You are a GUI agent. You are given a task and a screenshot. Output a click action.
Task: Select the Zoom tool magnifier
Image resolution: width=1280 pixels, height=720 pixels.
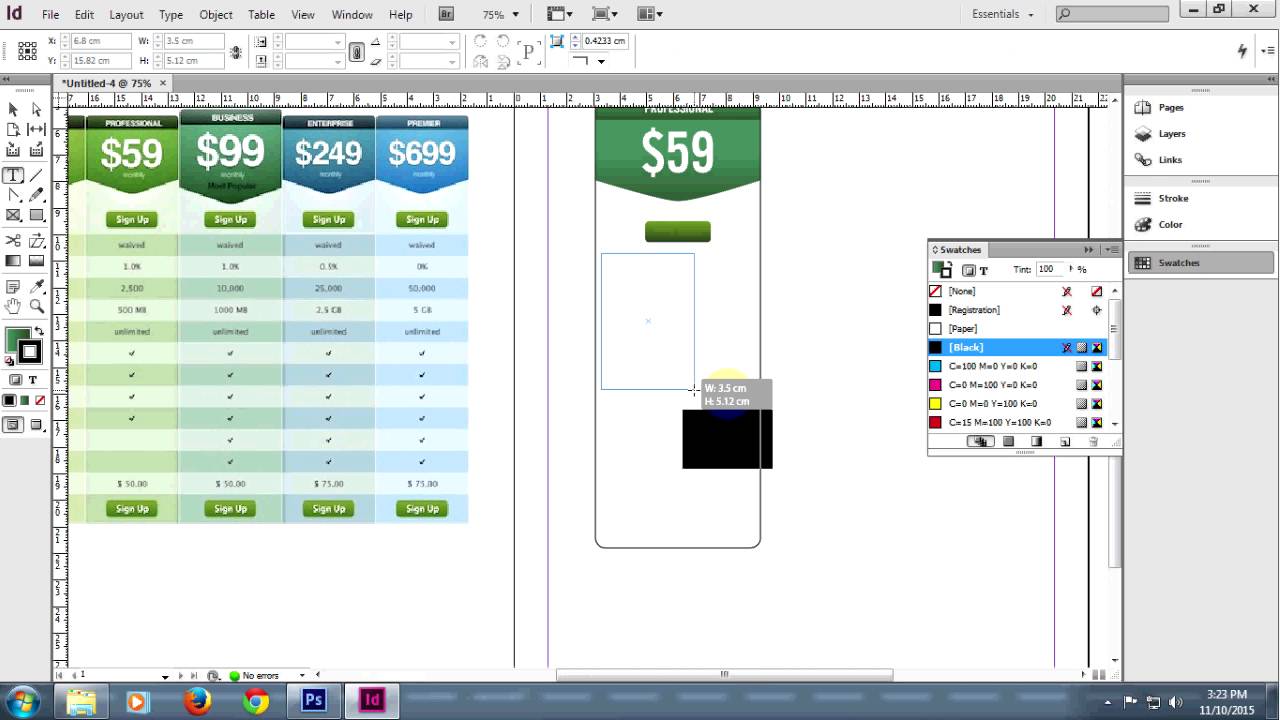(x=36, y=307)
